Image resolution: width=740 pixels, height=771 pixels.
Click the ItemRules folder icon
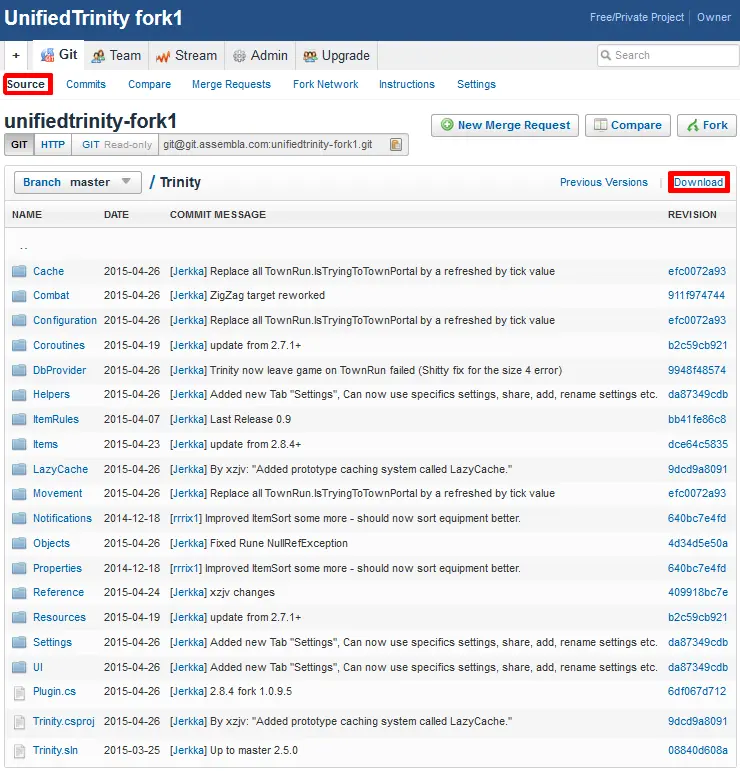19,419
